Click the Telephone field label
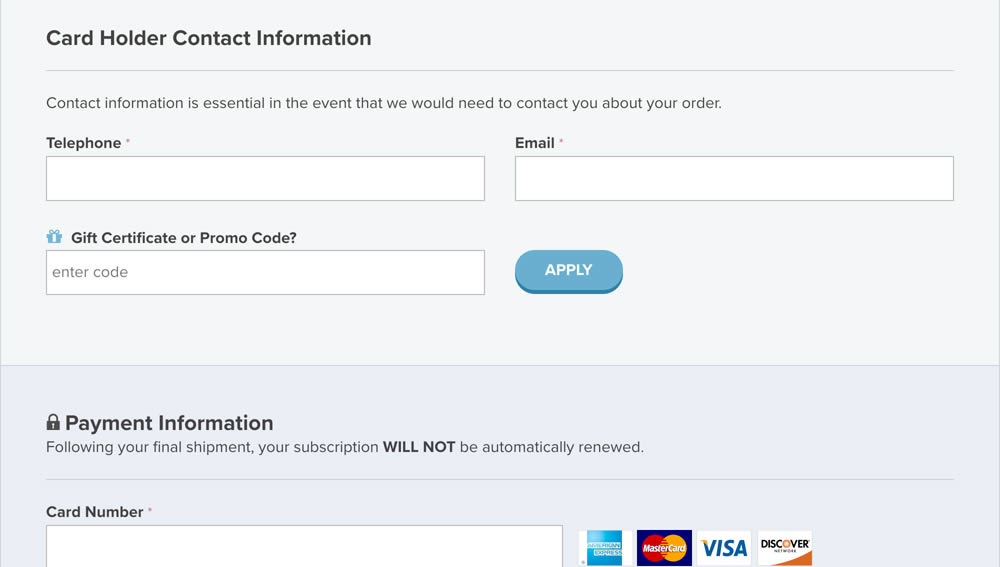The width and height of the screenshot is (1000, 567). [84, 143]
